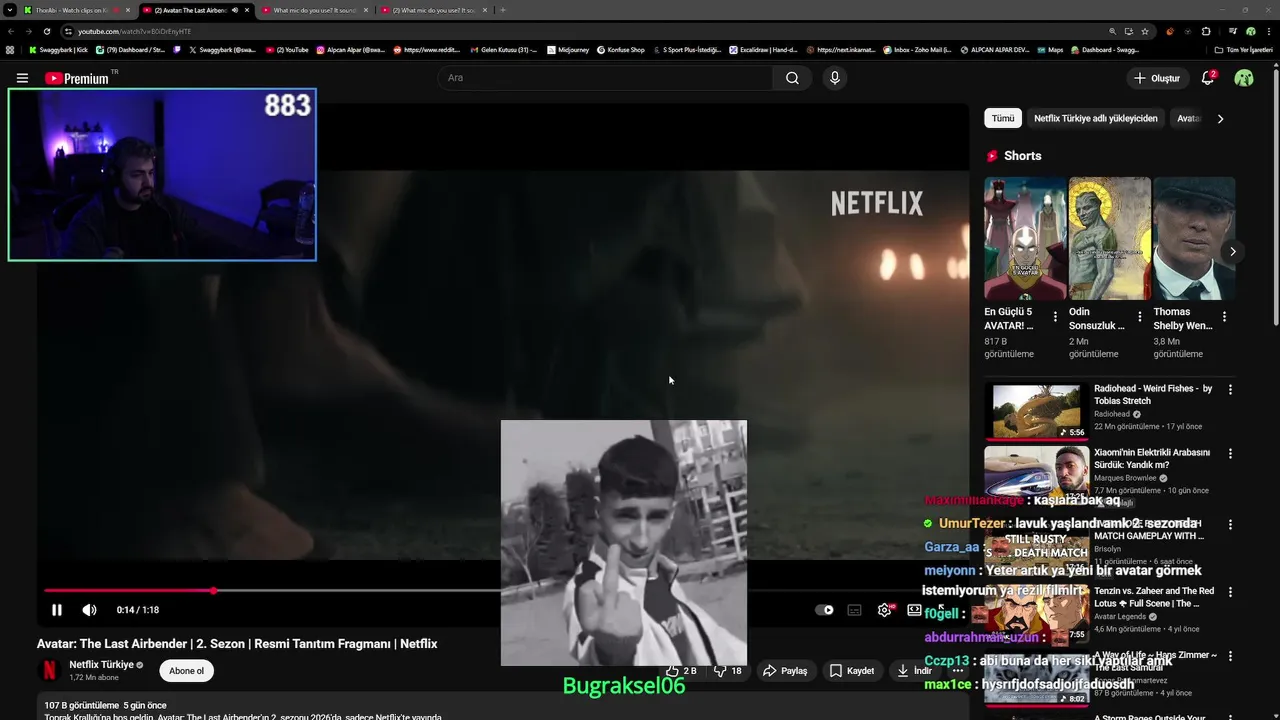This screenshot has height=720, width=1280.
Task: Open a new browser tab
Action: (502, 10)
